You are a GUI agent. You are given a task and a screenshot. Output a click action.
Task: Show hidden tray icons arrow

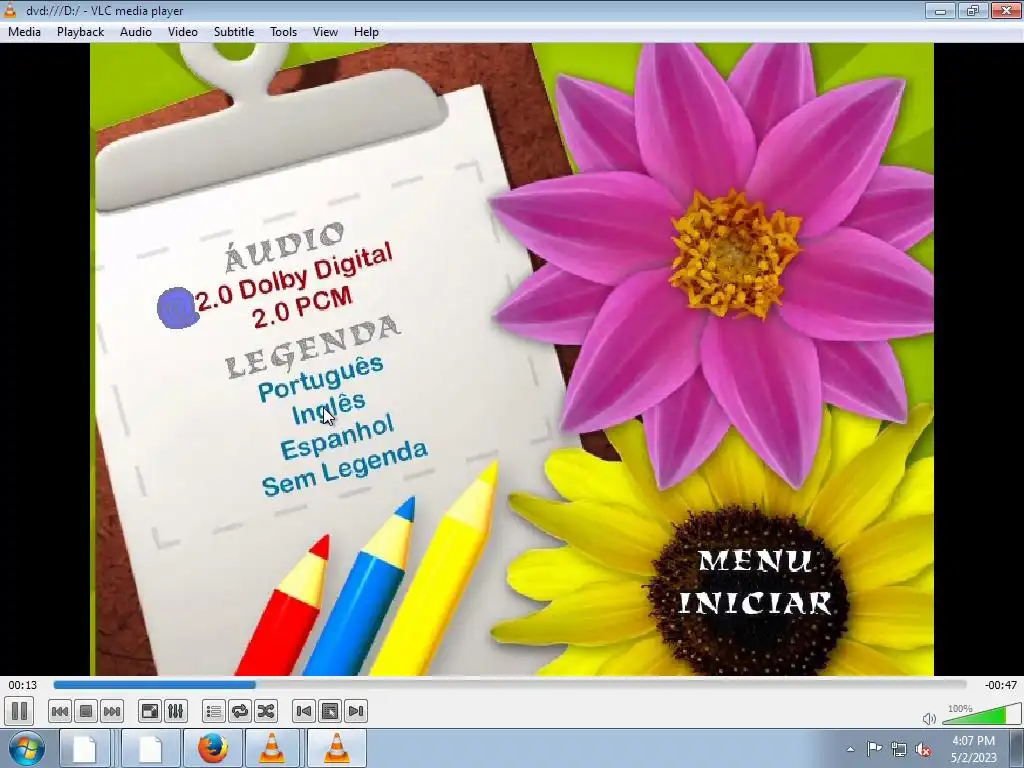(x=850, y=749)
